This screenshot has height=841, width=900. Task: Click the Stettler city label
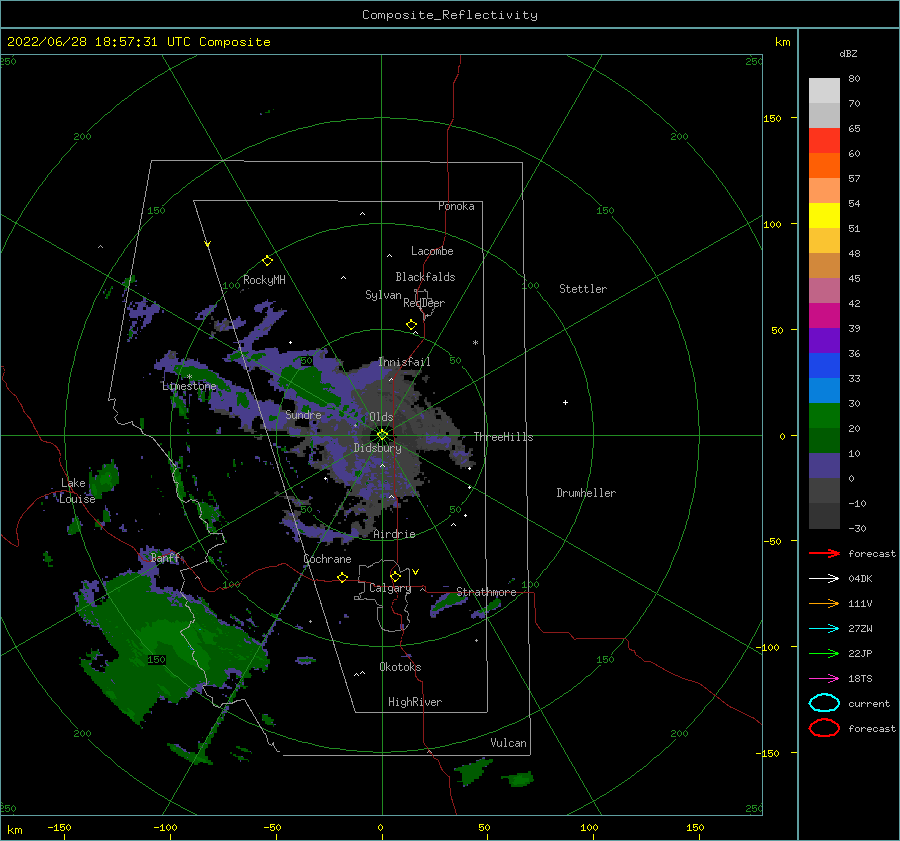tap(583, 289)
